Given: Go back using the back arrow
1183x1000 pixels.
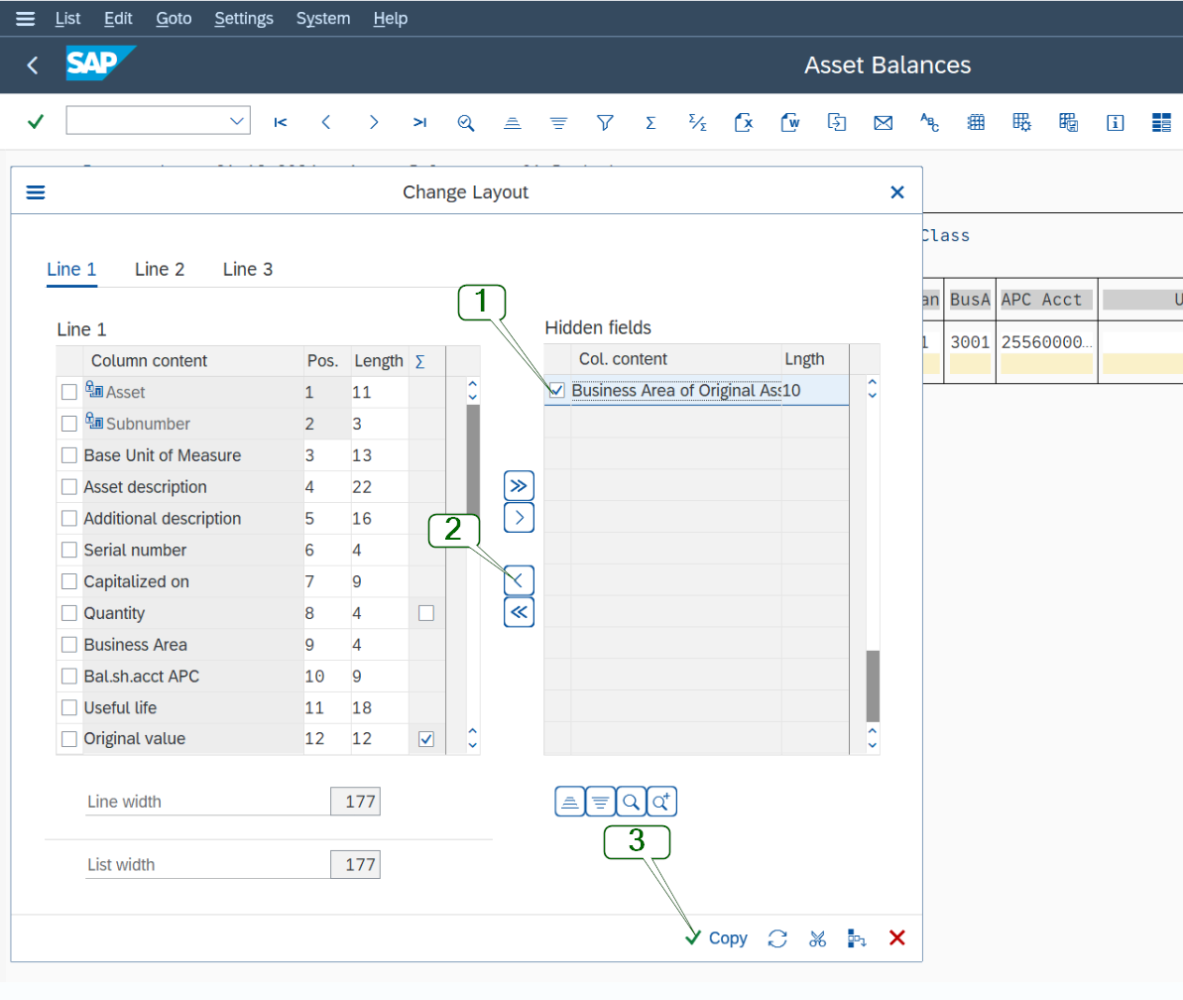Looking at the screenshot, I should point(33,65).
